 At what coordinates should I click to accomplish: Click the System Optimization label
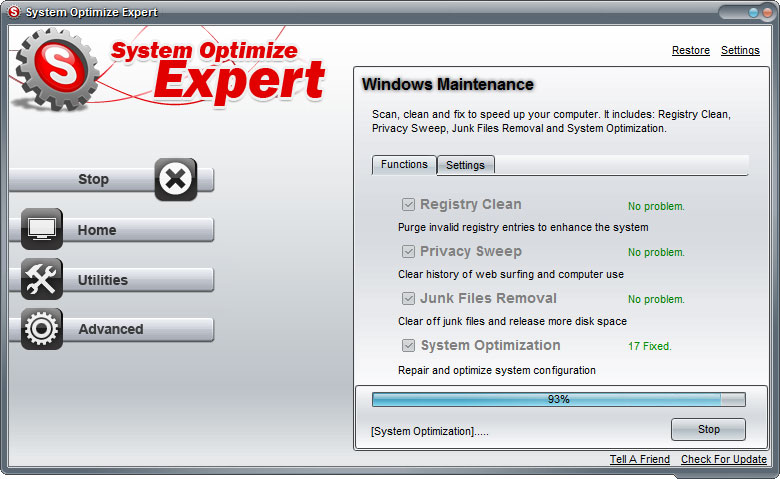(490, 345)
